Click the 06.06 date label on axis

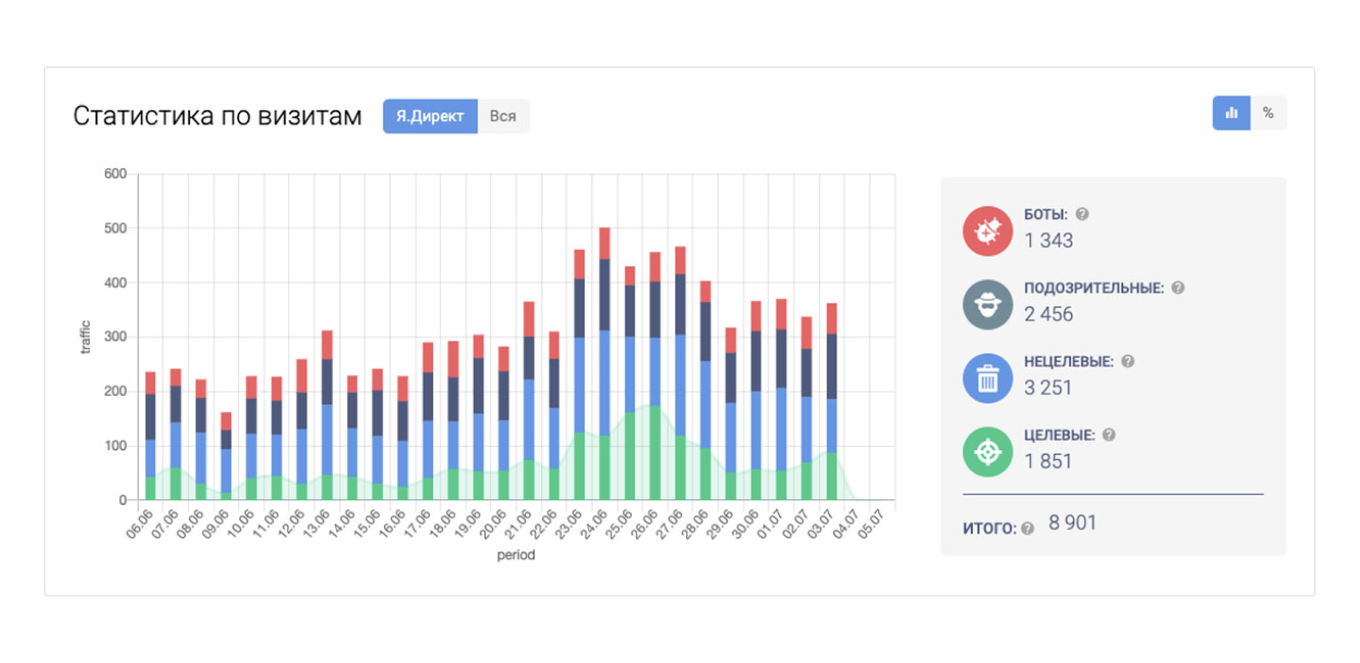click(x=139, y=524)
